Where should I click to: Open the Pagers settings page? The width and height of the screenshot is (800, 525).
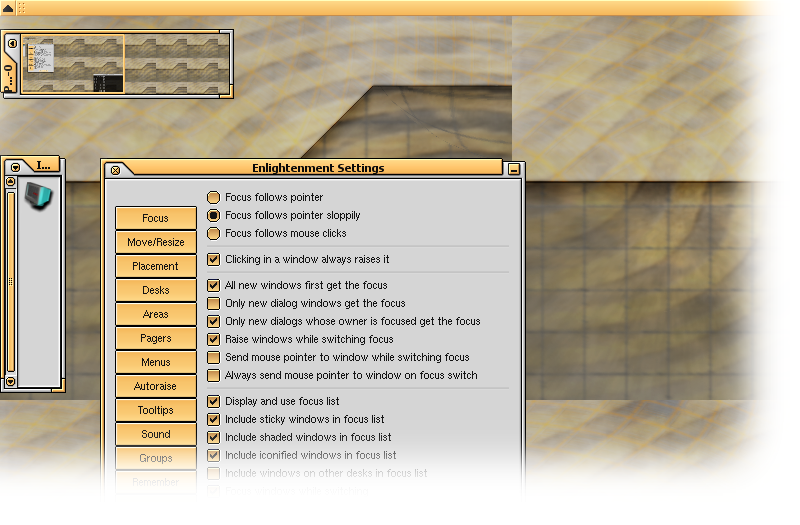(x=156, y=338)
